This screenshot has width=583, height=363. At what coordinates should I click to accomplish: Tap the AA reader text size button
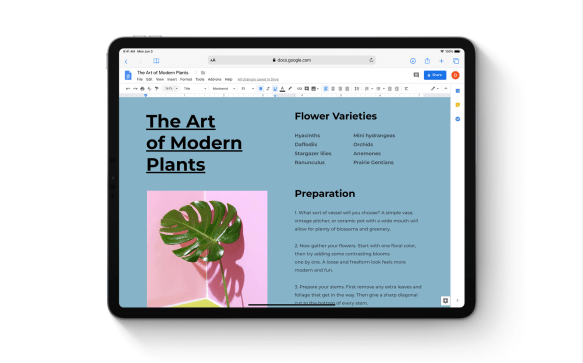tap(213, 60)
